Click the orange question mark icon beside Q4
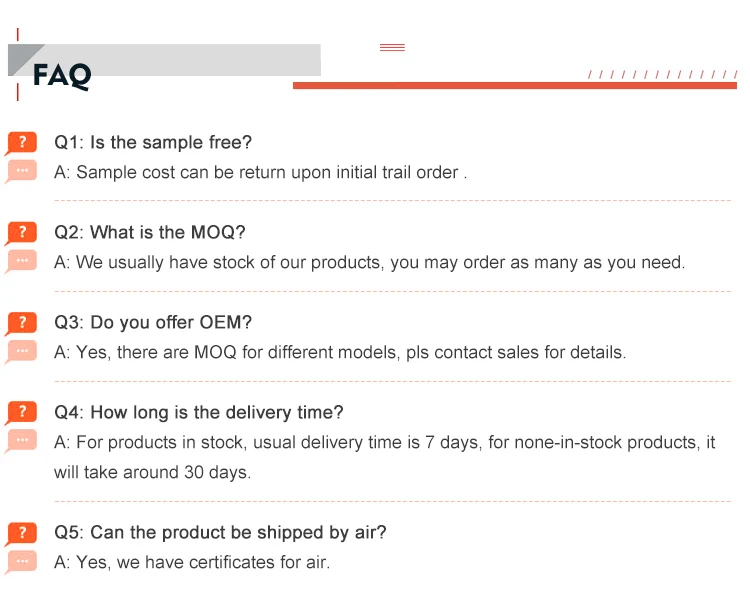 coord(22,412)
